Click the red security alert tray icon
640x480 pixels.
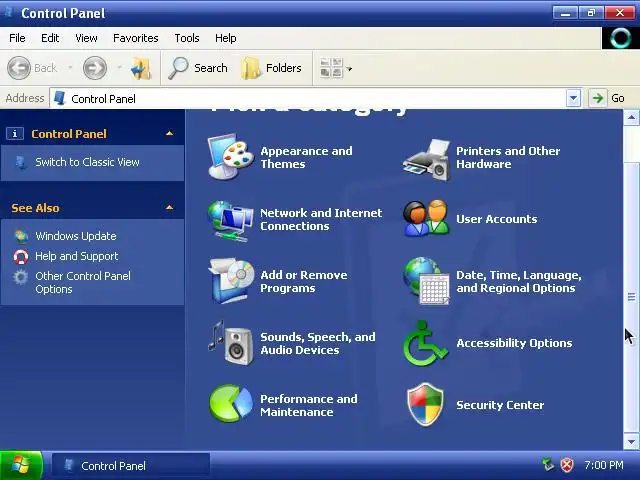[567, 465]
